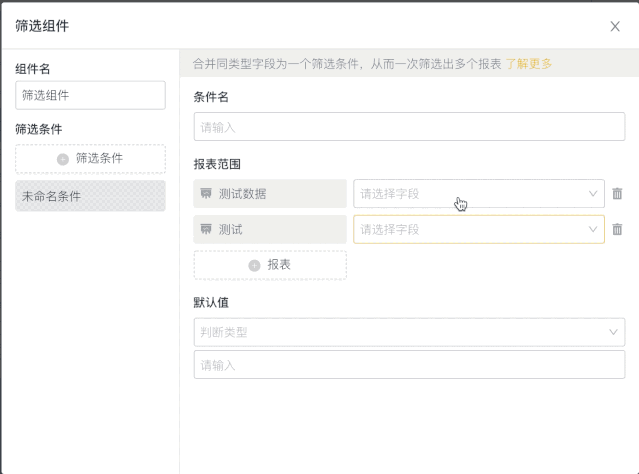Open highlighted 请选择字段 dropdown for 测试
Image resolution: width=639 pixels, height=474 pixels.
tap(479, 229)
